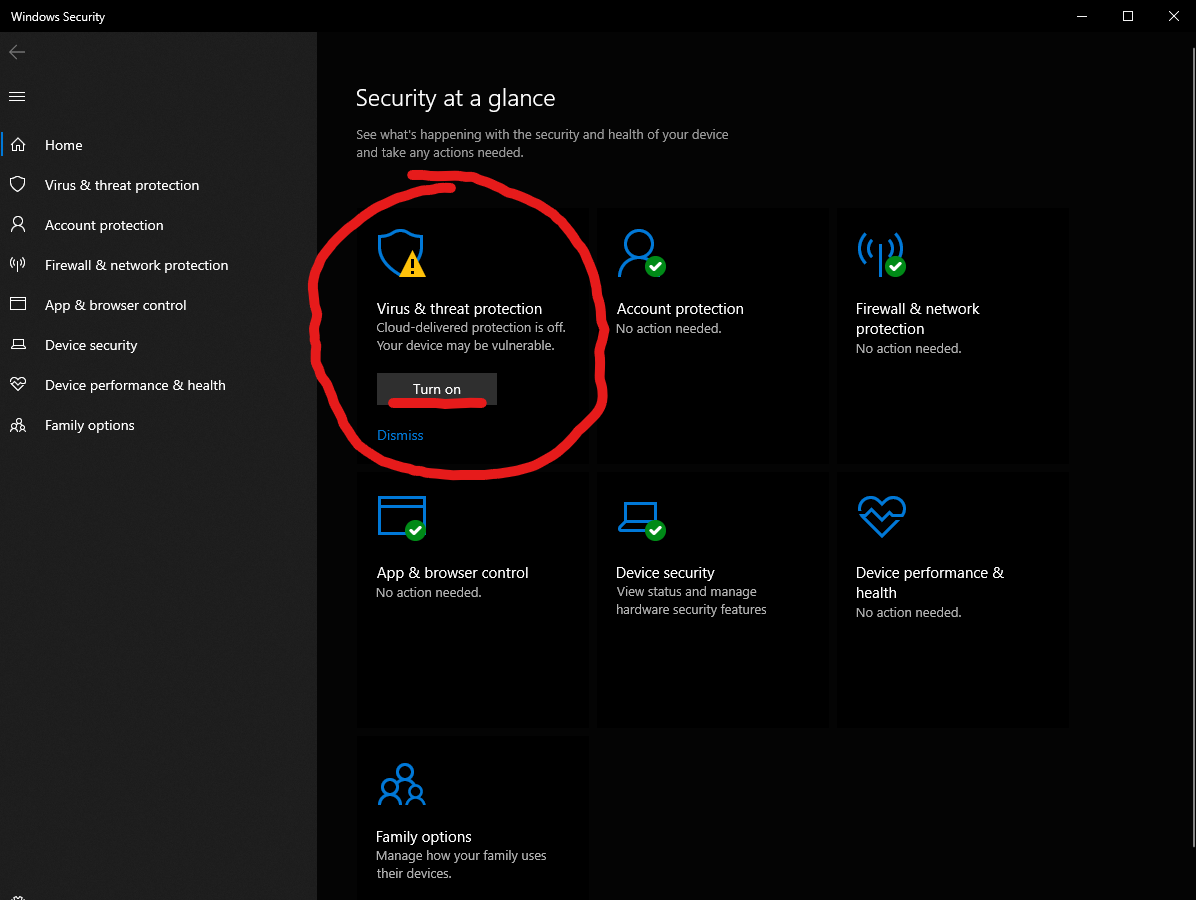Click Turn on for cloud-delivered protection
Screen dimensions: 1196x900
coord(436,389)
